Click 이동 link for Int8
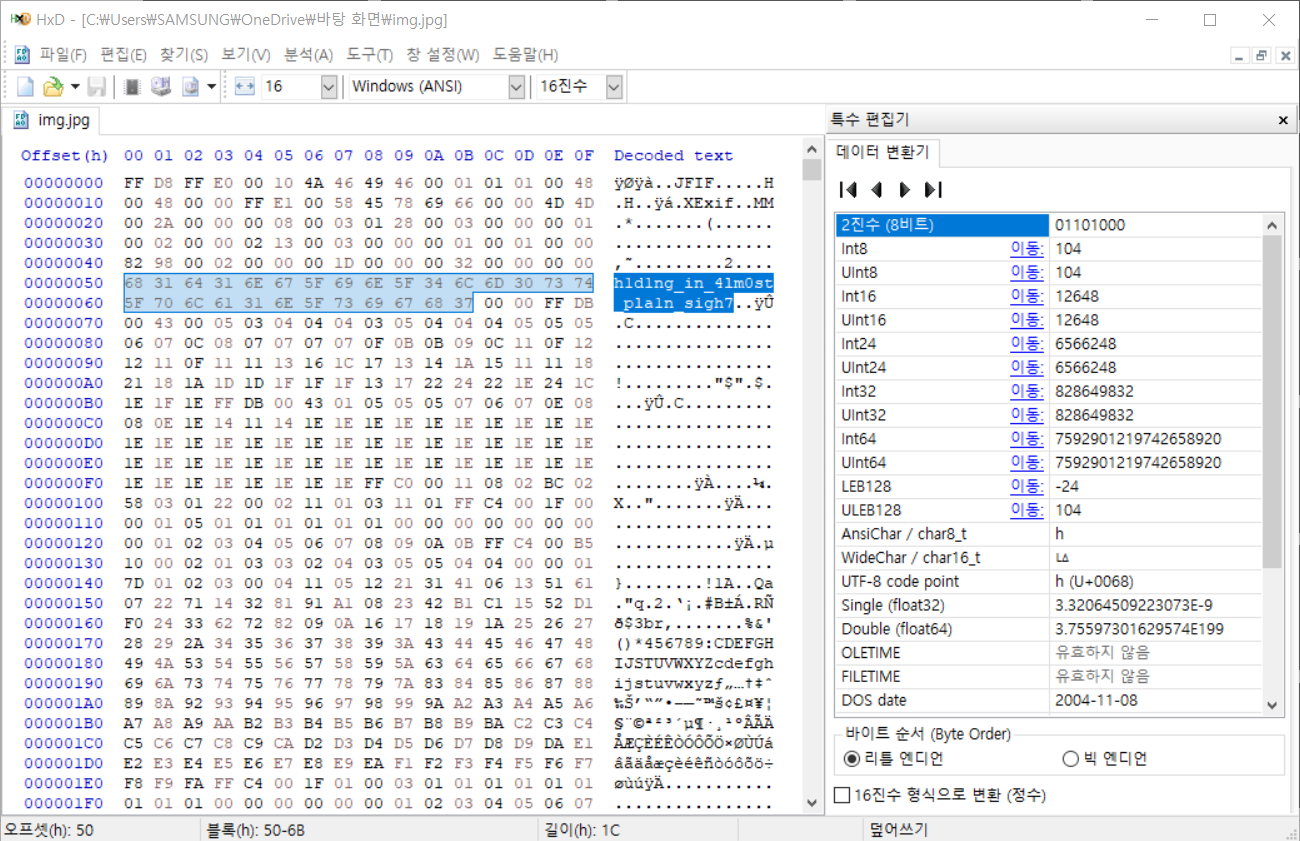This screenshot has height=841, width=1300. coord(1026,248)
